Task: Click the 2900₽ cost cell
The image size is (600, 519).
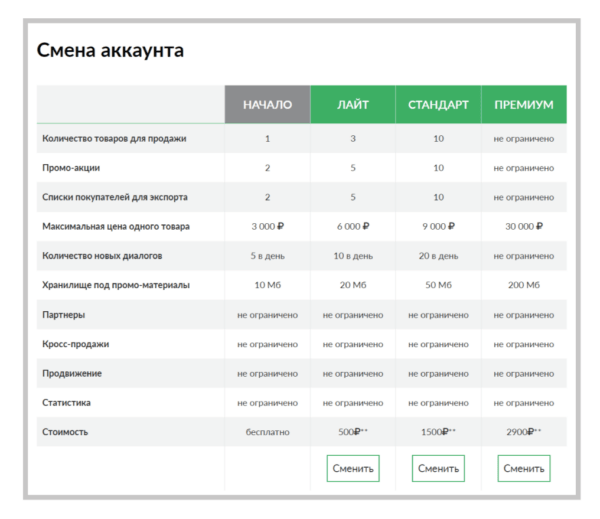Action: tap(524, 432)
